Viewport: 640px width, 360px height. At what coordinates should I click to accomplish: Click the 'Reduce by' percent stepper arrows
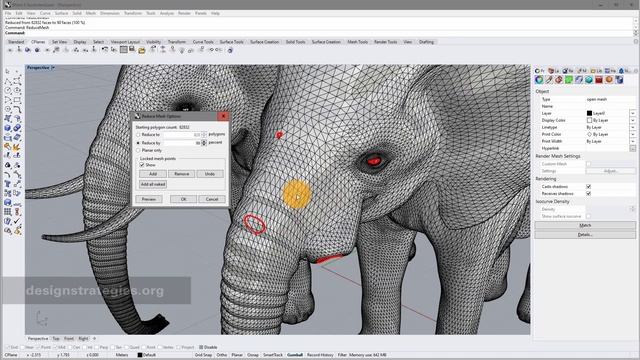204,143
